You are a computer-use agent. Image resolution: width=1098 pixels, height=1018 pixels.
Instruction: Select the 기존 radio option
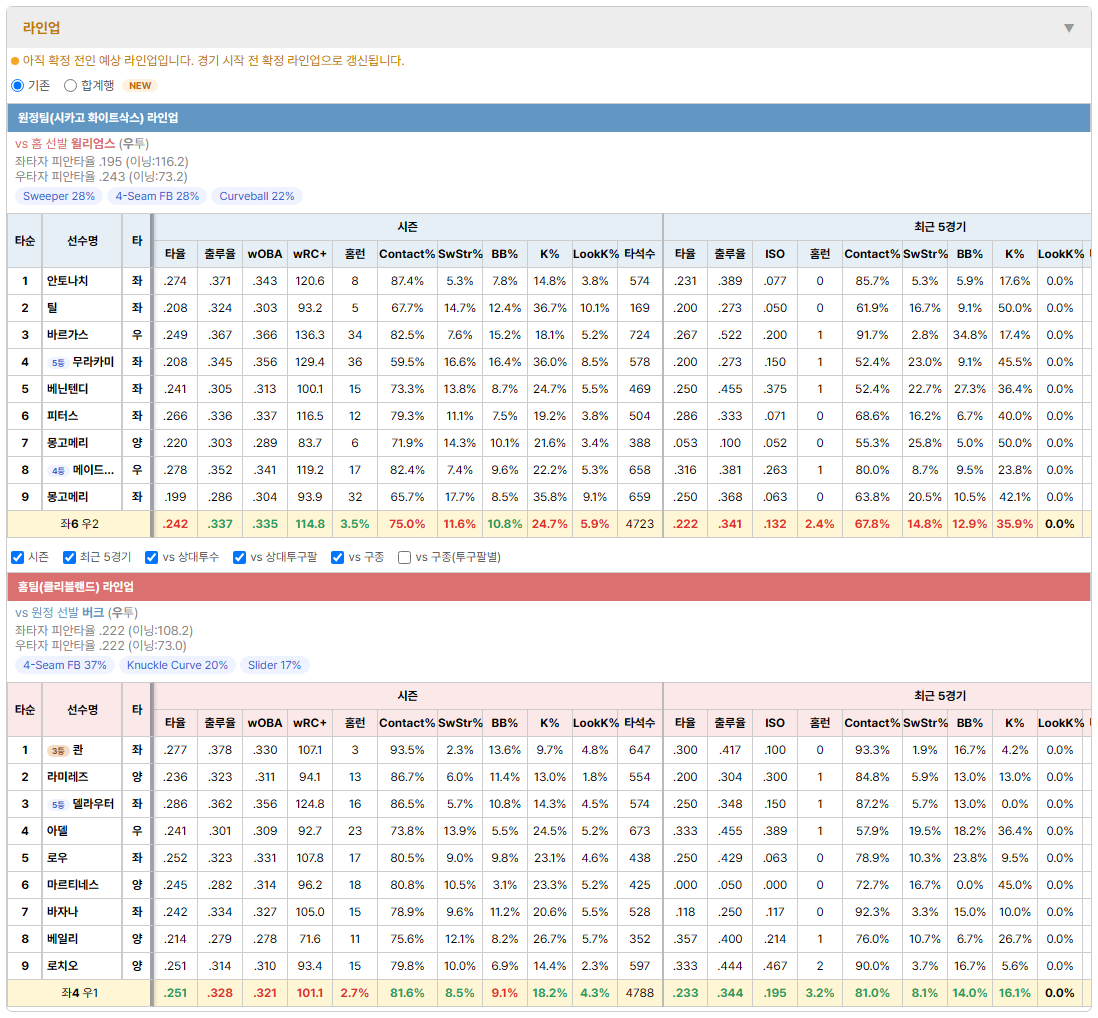point(18,85)
